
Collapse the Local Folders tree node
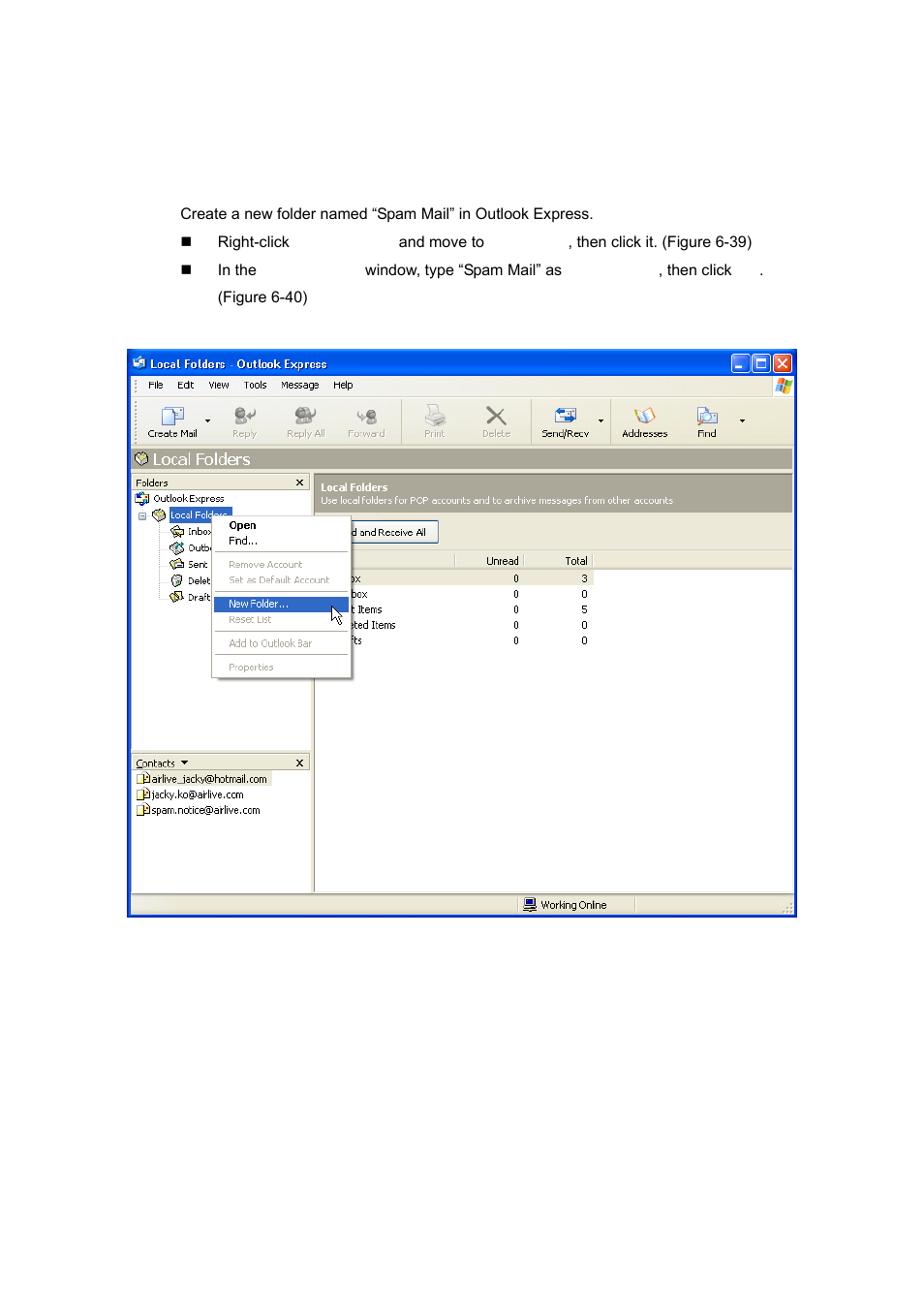tap(142, 515)
